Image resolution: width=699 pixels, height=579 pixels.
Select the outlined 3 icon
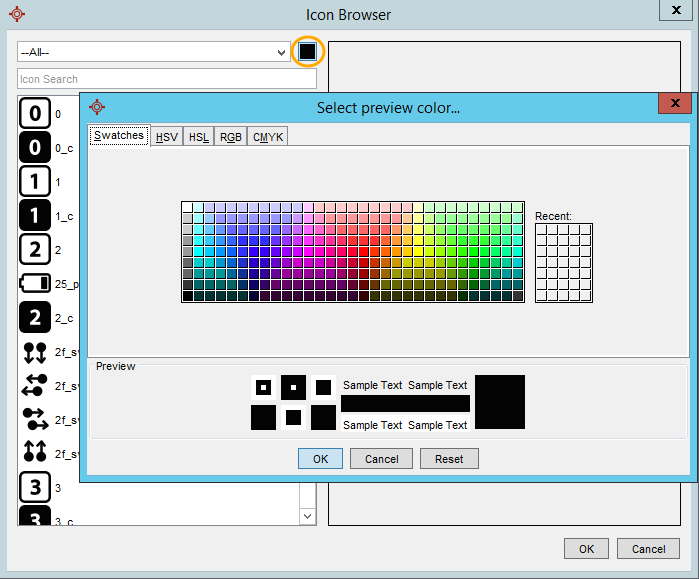click(35, 488)
